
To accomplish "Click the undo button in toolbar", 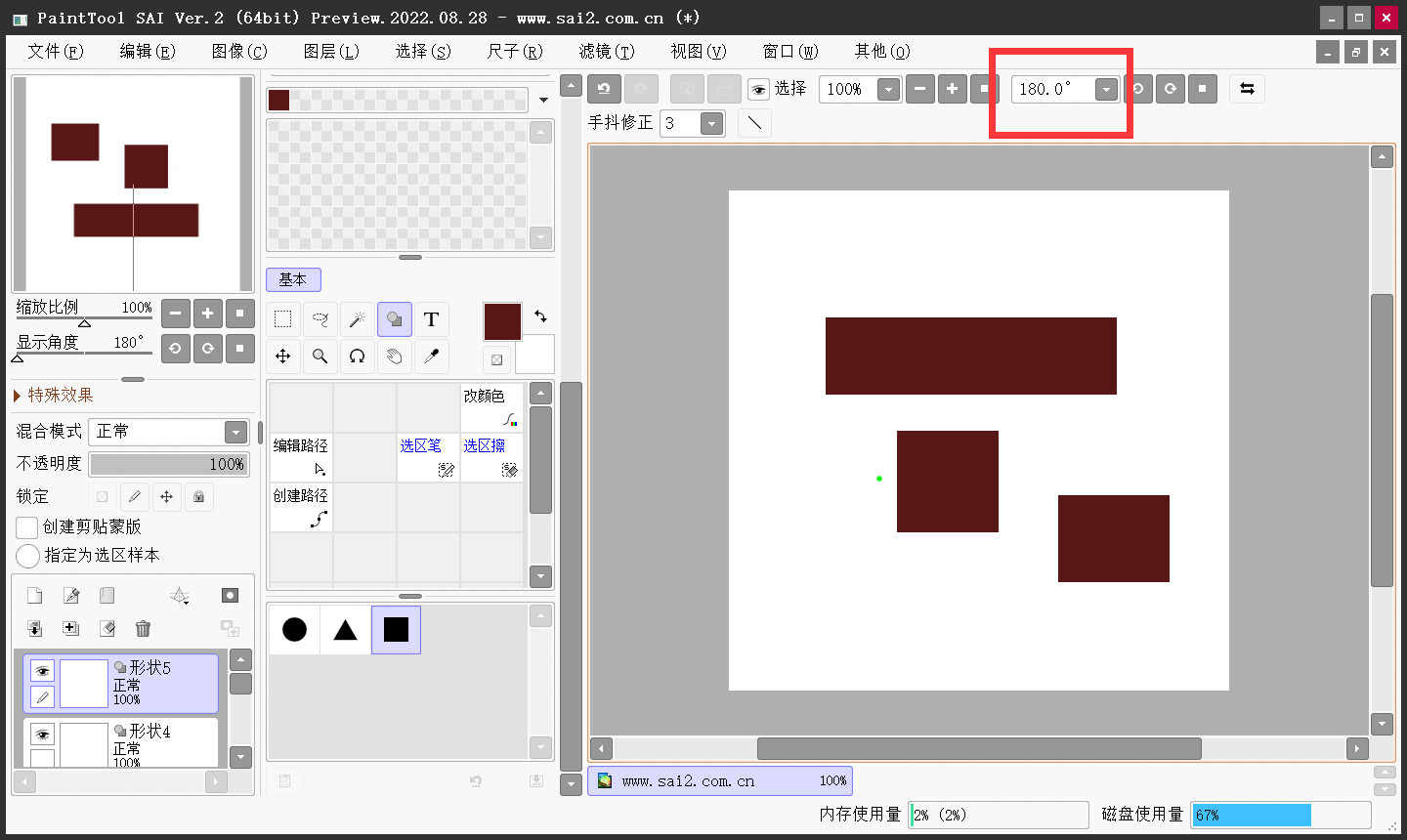I will coord(604,89).
